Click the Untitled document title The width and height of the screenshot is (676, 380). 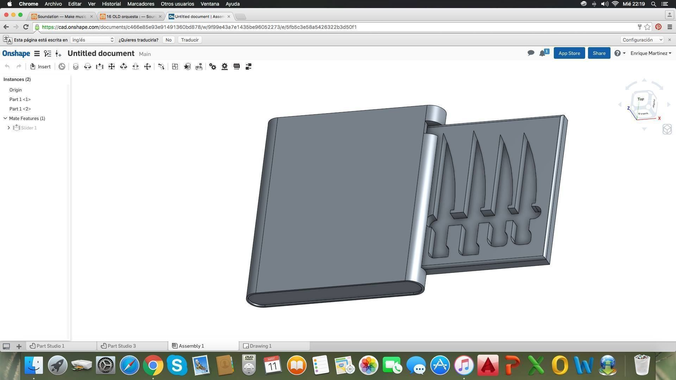(101, 53)
